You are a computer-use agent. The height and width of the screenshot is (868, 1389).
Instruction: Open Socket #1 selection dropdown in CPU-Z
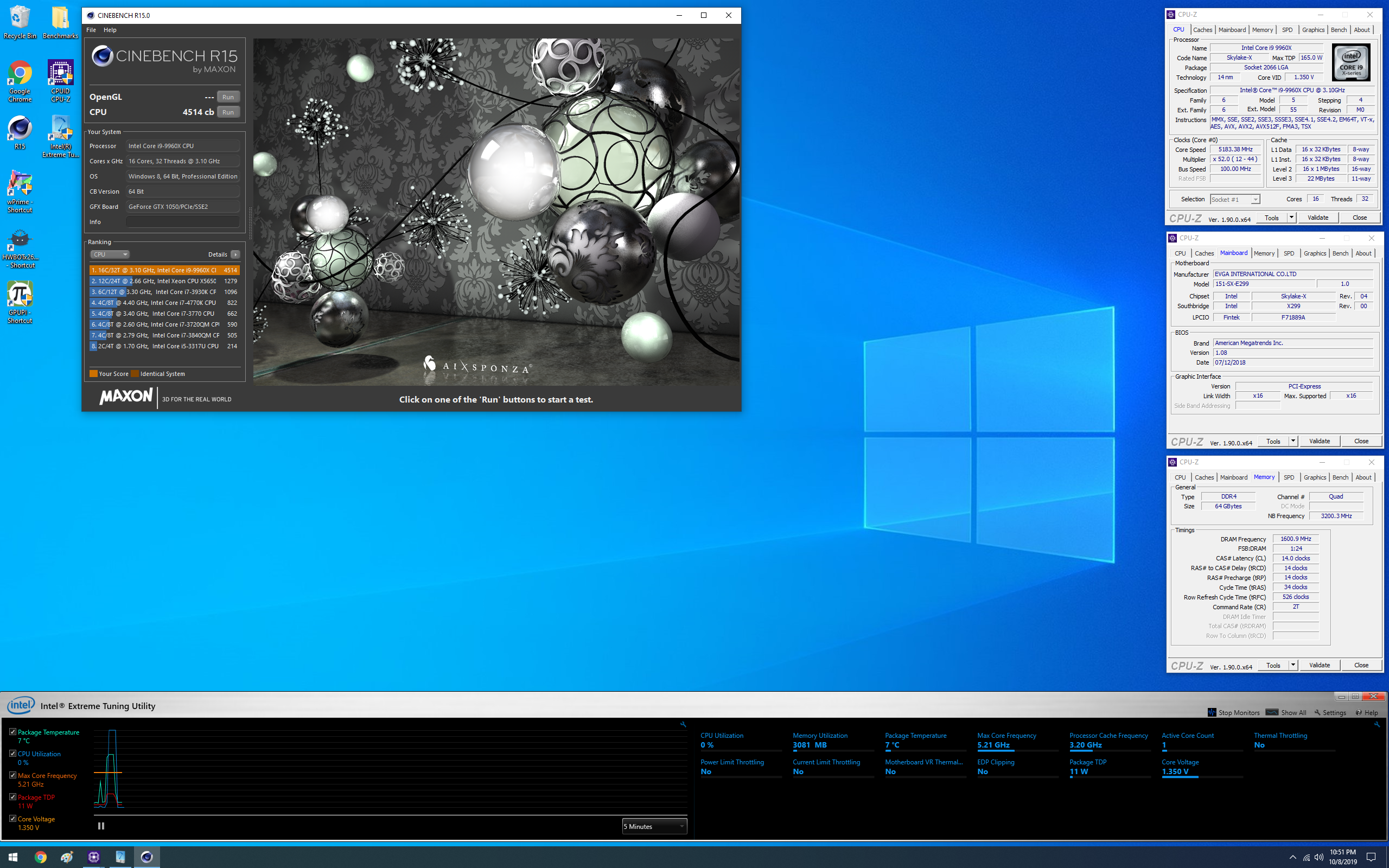pyautogui.click(x=1234, y=199)
